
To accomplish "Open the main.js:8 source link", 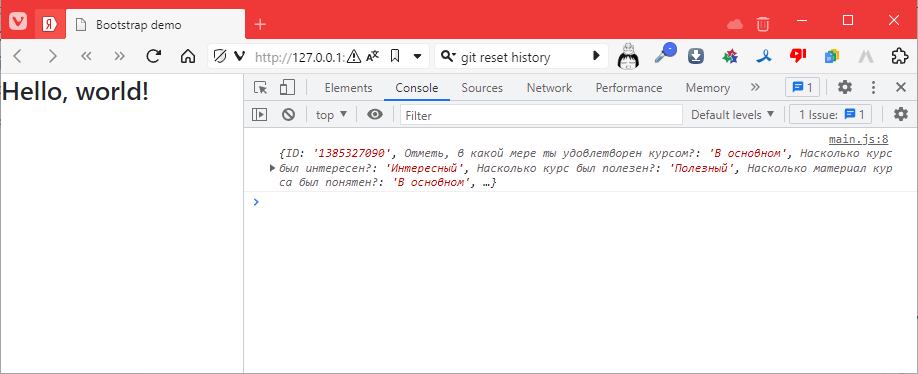I will (859, 139).
